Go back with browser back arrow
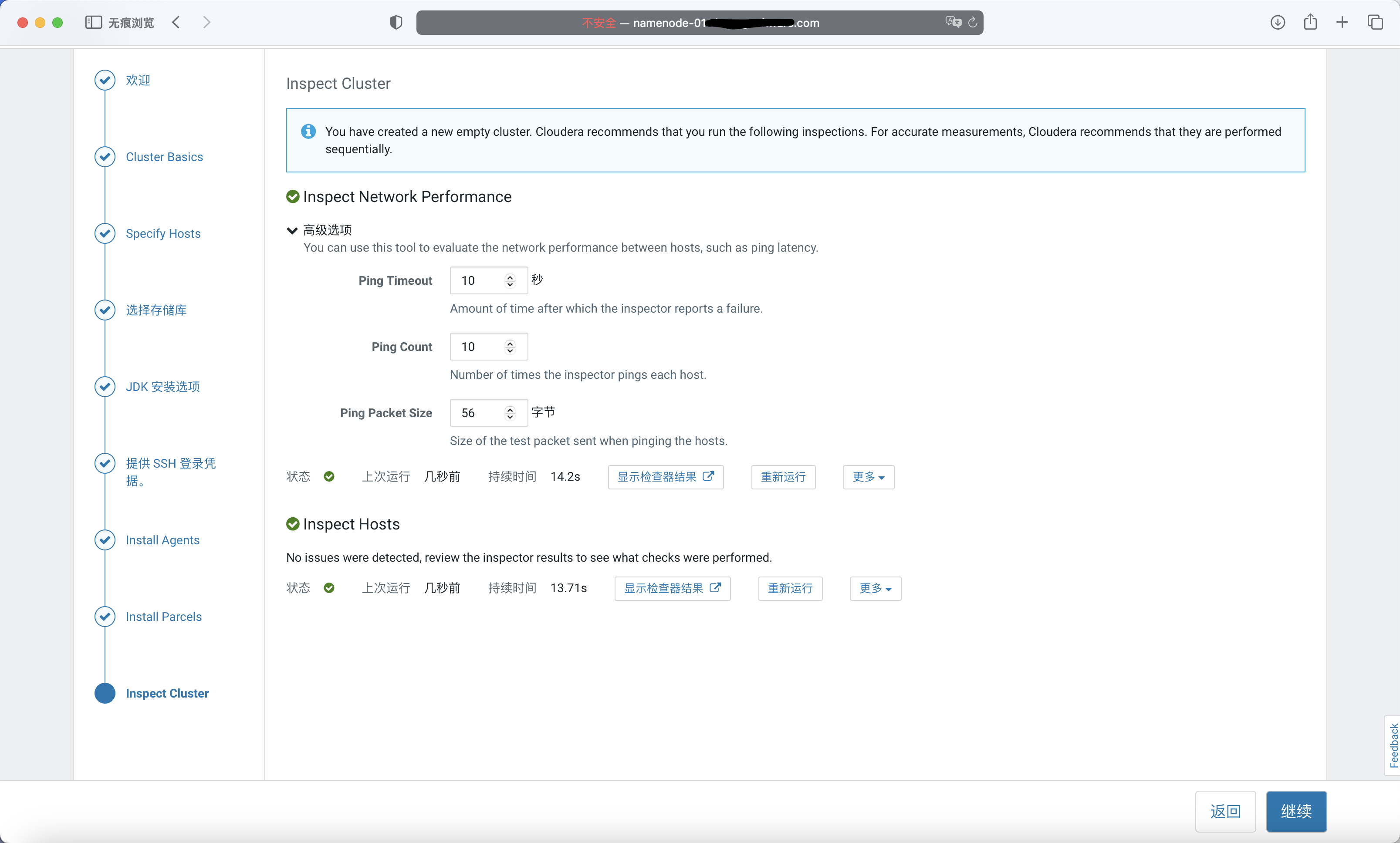The image size is (1400, 843). tap(176, 22)
